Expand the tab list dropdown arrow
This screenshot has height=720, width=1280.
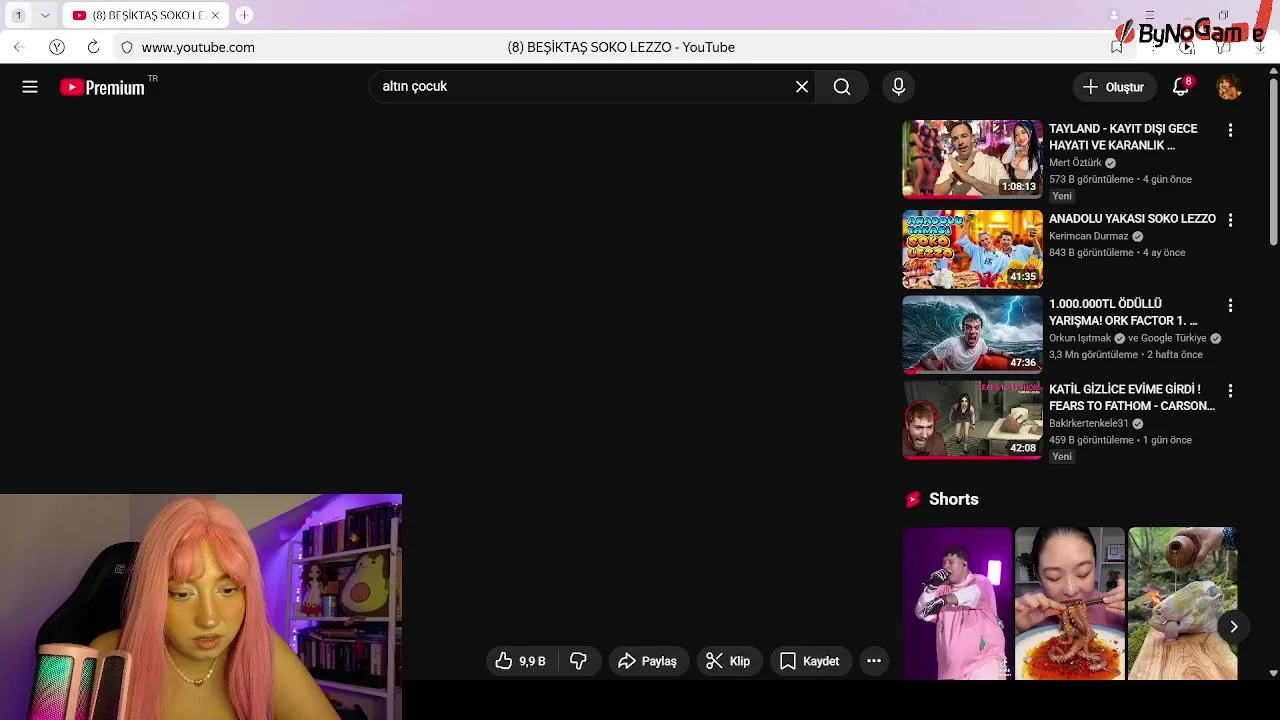click(x=45, y=15)
